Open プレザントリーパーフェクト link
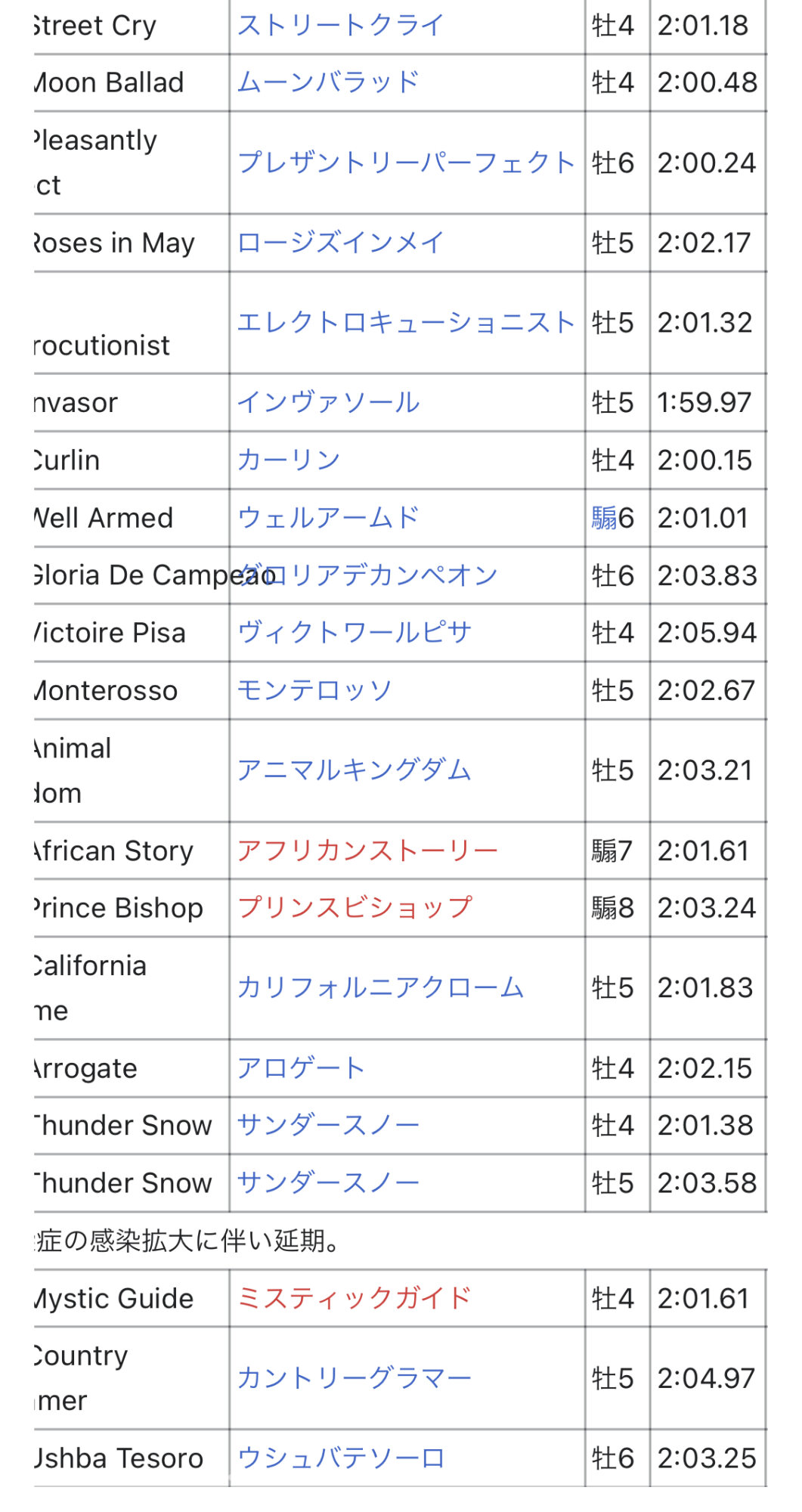The height and width of the screenshot is (1512, 802). 406,163
